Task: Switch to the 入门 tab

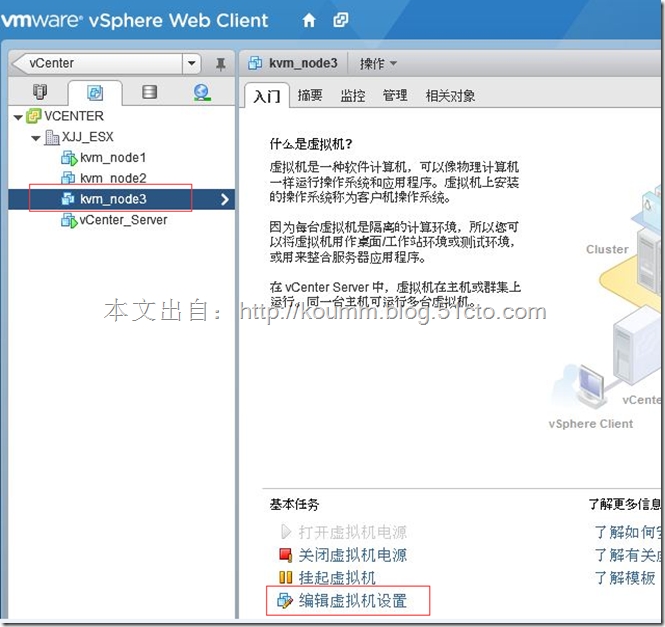Action: pyautogui.click(x=267, y=96)
